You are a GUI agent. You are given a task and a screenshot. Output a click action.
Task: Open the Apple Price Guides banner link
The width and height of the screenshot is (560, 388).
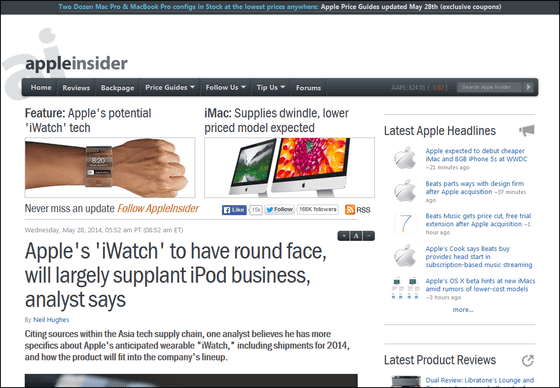click(411, 7)
